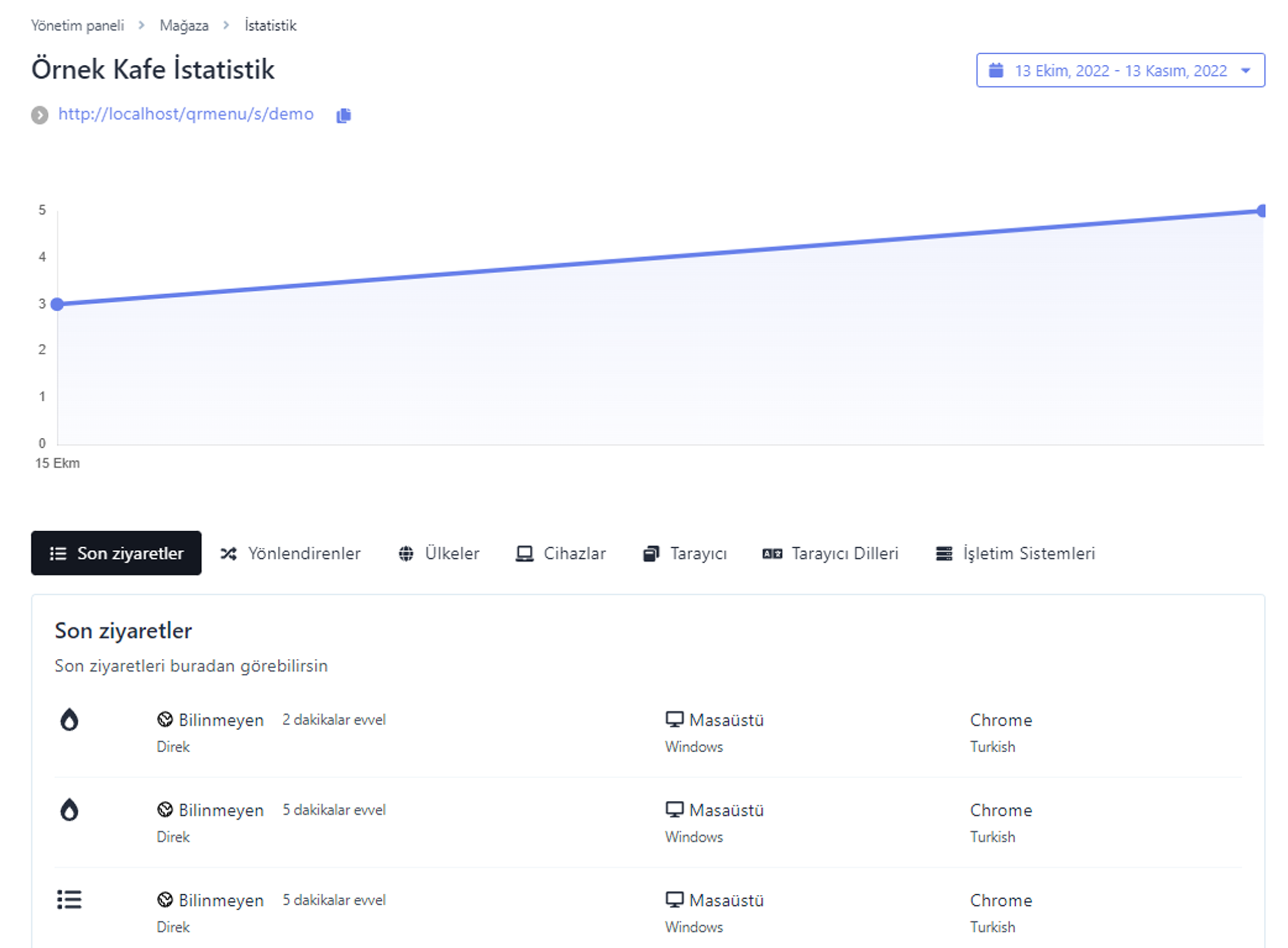Click the gray arrow icon beside URL
1288x948 pixels.
coord(40,115)
